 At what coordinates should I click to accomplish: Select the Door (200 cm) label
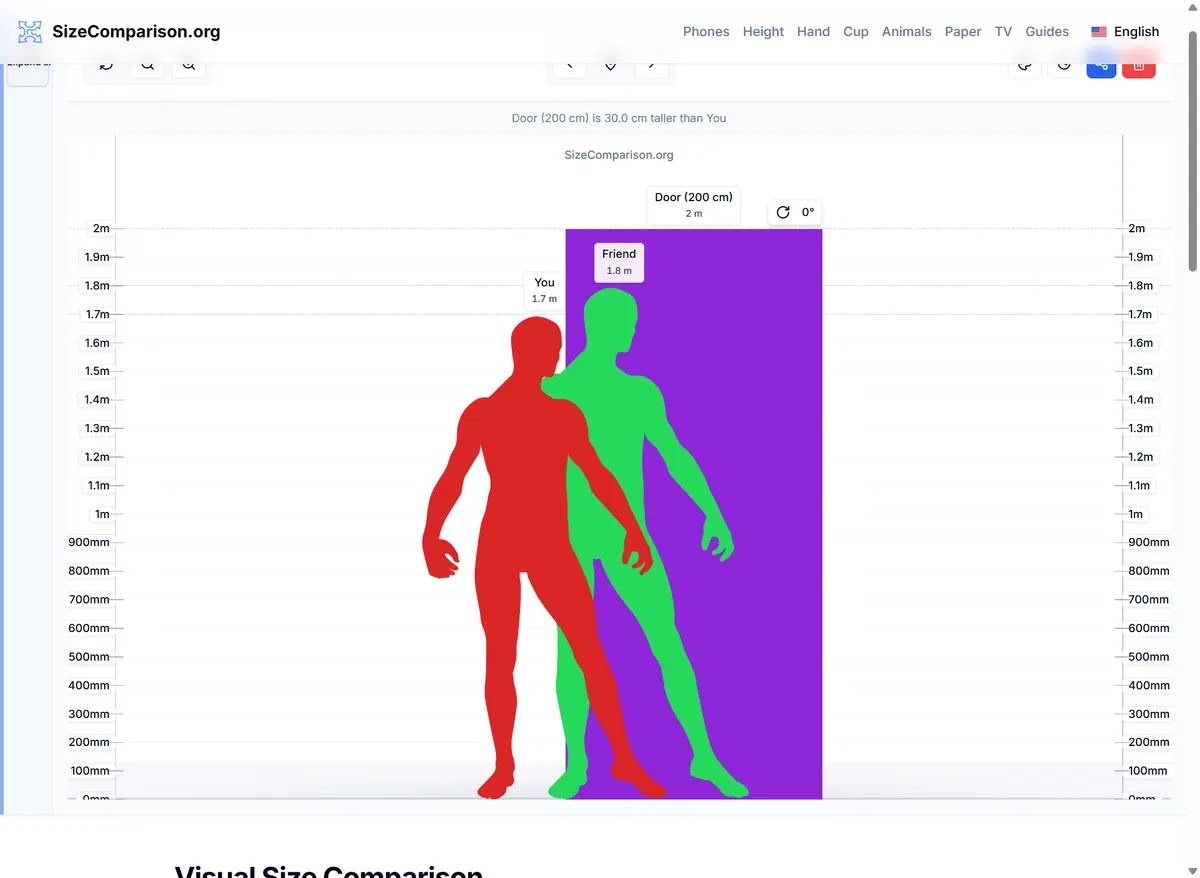[x=694, y=205]
